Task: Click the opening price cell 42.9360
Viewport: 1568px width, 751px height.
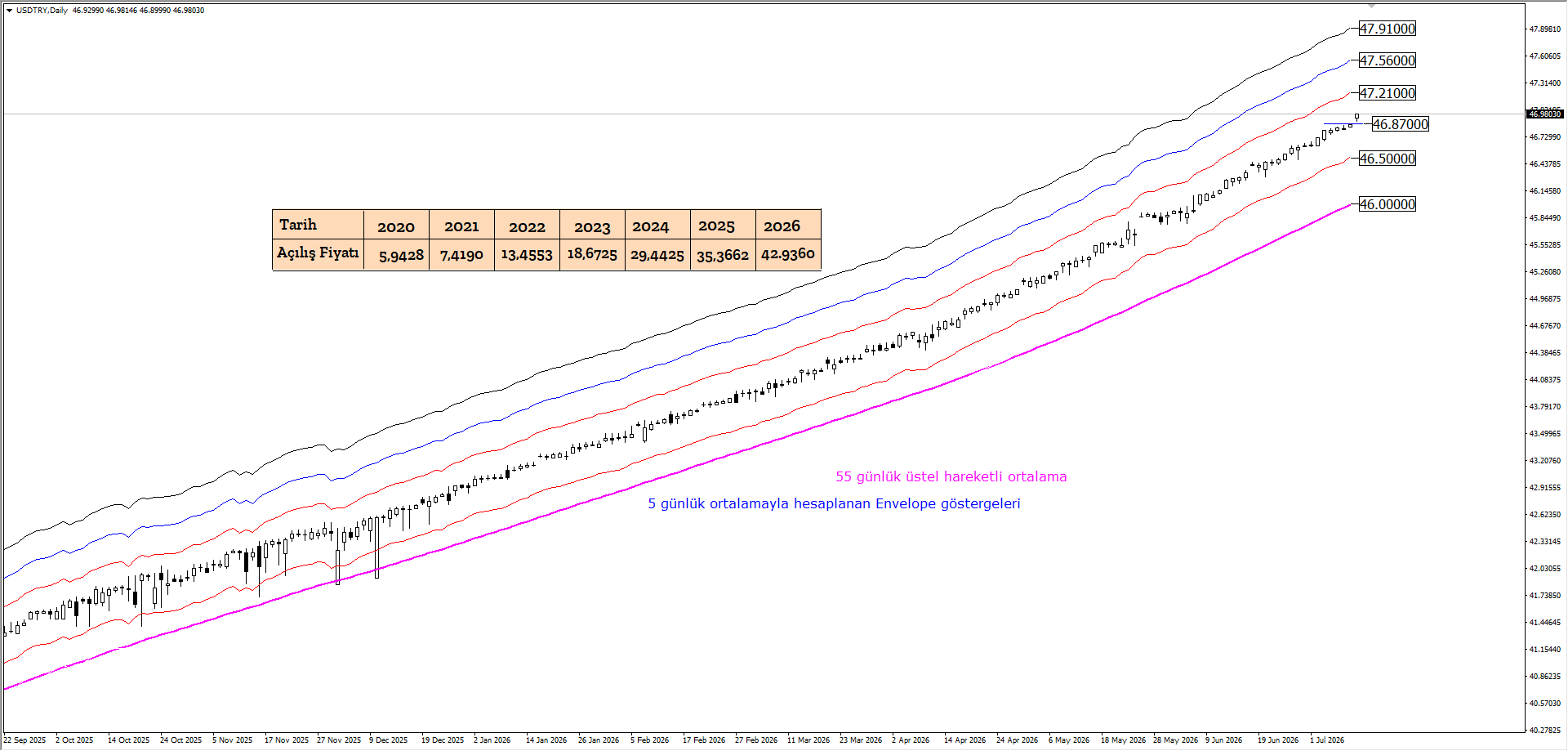Action: pos(788,254)
